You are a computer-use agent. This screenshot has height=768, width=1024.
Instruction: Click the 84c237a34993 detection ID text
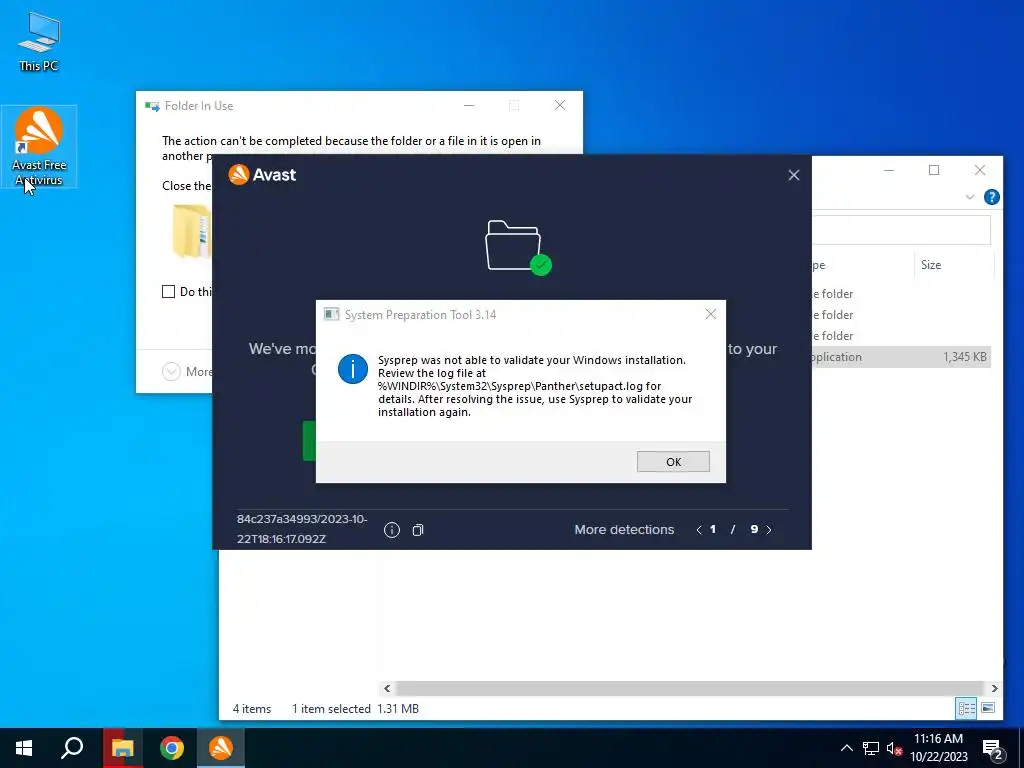click(302, 529)
